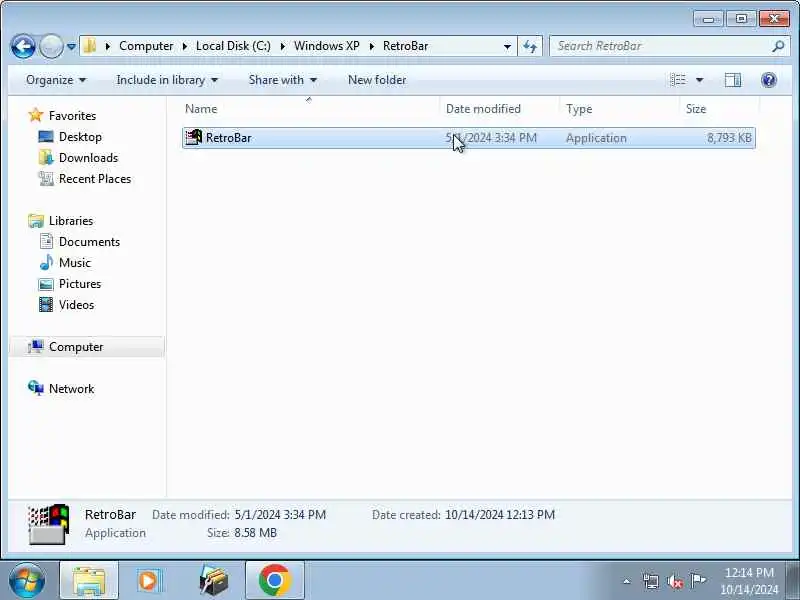Click the 10/14/2024 12:13 PM creation date

point(499,514)
